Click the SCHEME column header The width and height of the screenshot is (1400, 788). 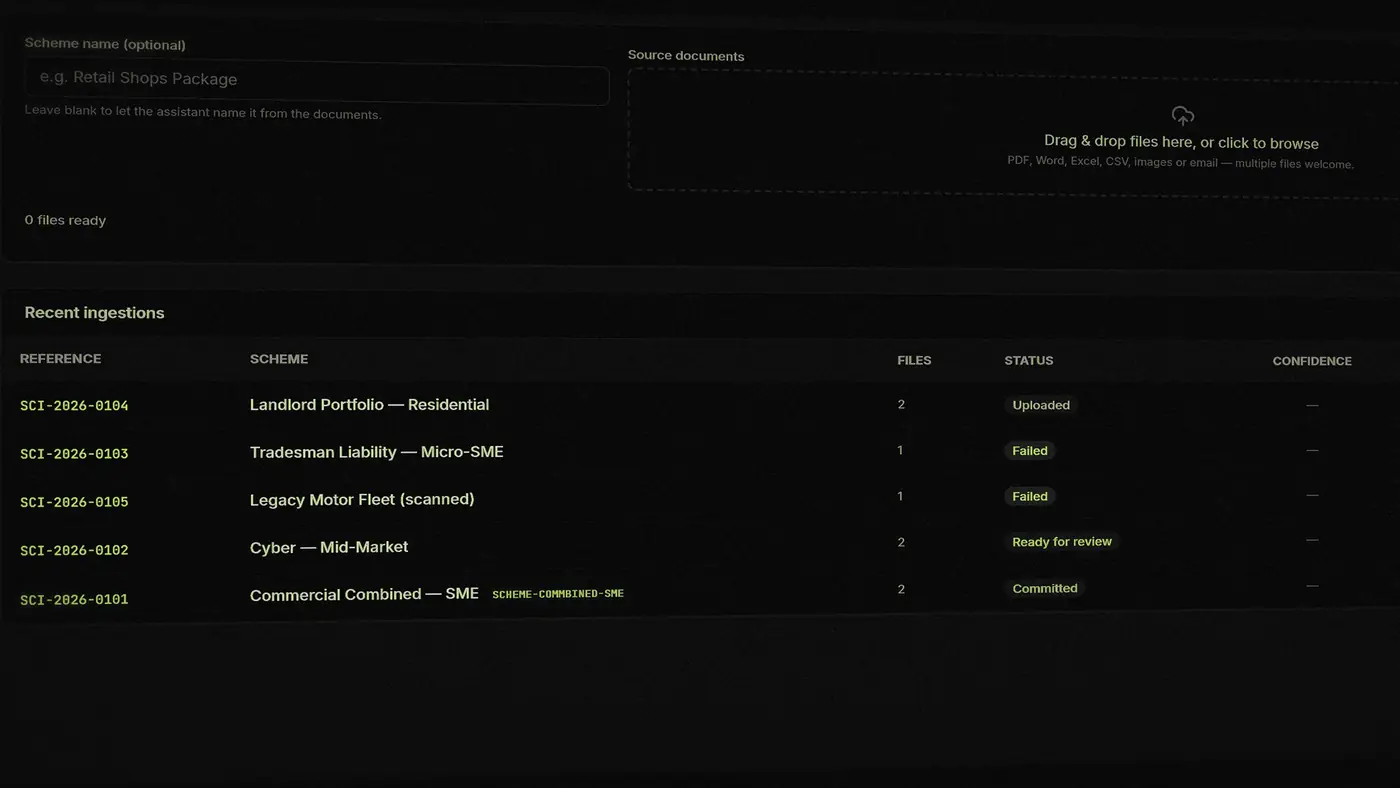pyautogui.click(x=279, y=359)
